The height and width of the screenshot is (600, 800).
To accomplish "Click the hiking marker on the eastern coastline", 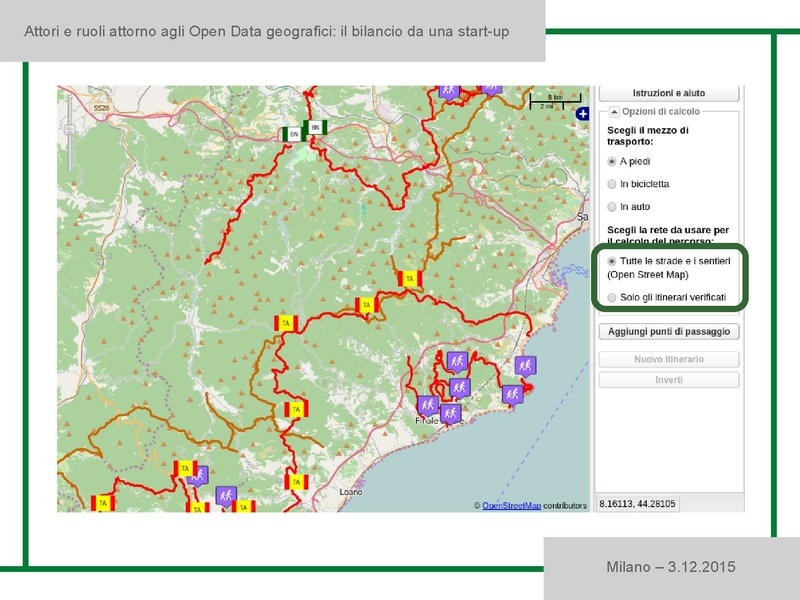I will click(x=525, y=364).
